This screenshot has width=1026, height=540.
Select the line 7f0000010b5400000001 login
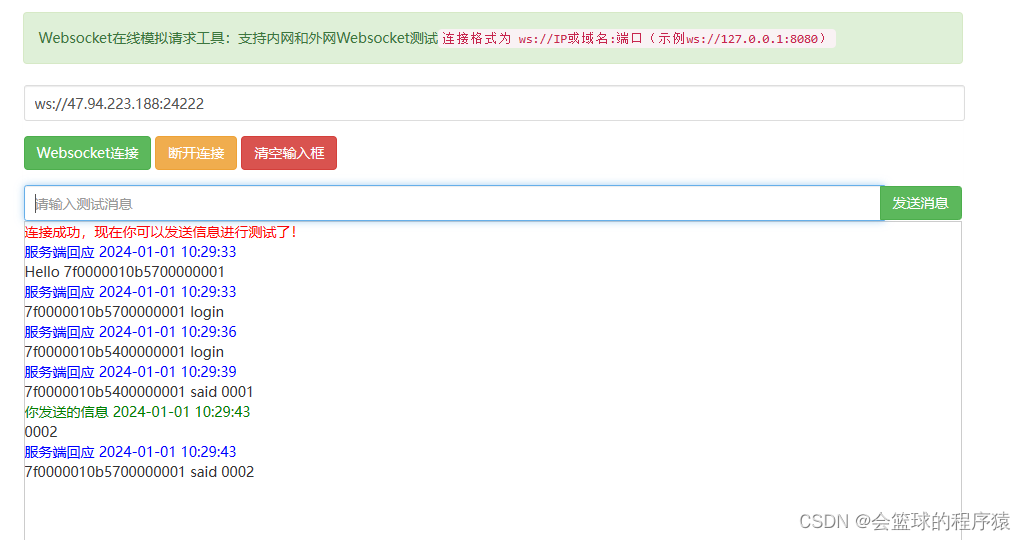coord(124,351)
